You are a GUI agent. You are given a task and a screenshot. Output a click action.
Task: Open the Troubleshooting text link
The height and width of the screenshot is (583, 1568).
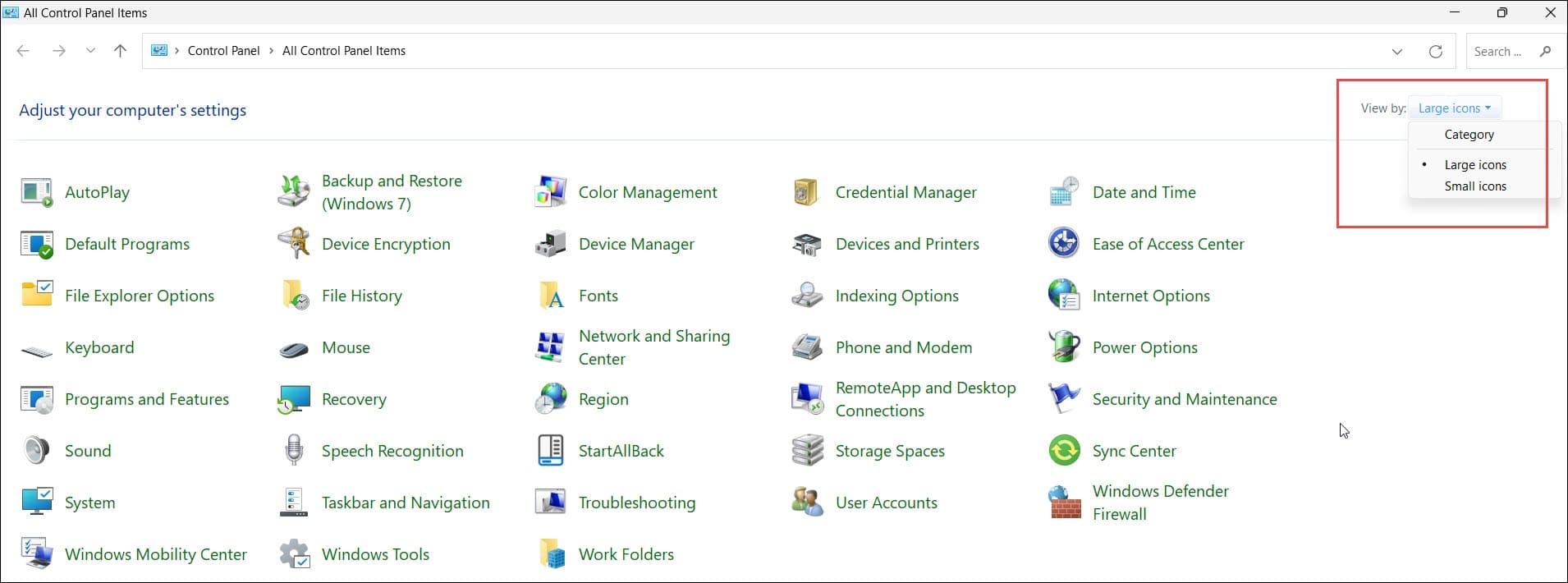tap(637, 503)
